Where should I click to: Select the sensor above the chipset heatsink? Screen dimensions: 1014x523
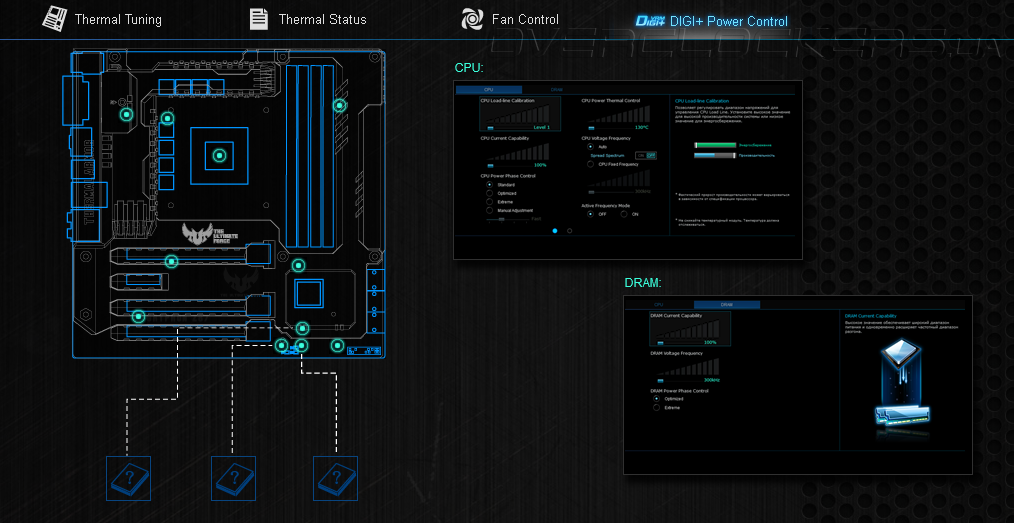click(x=298, y=265)
